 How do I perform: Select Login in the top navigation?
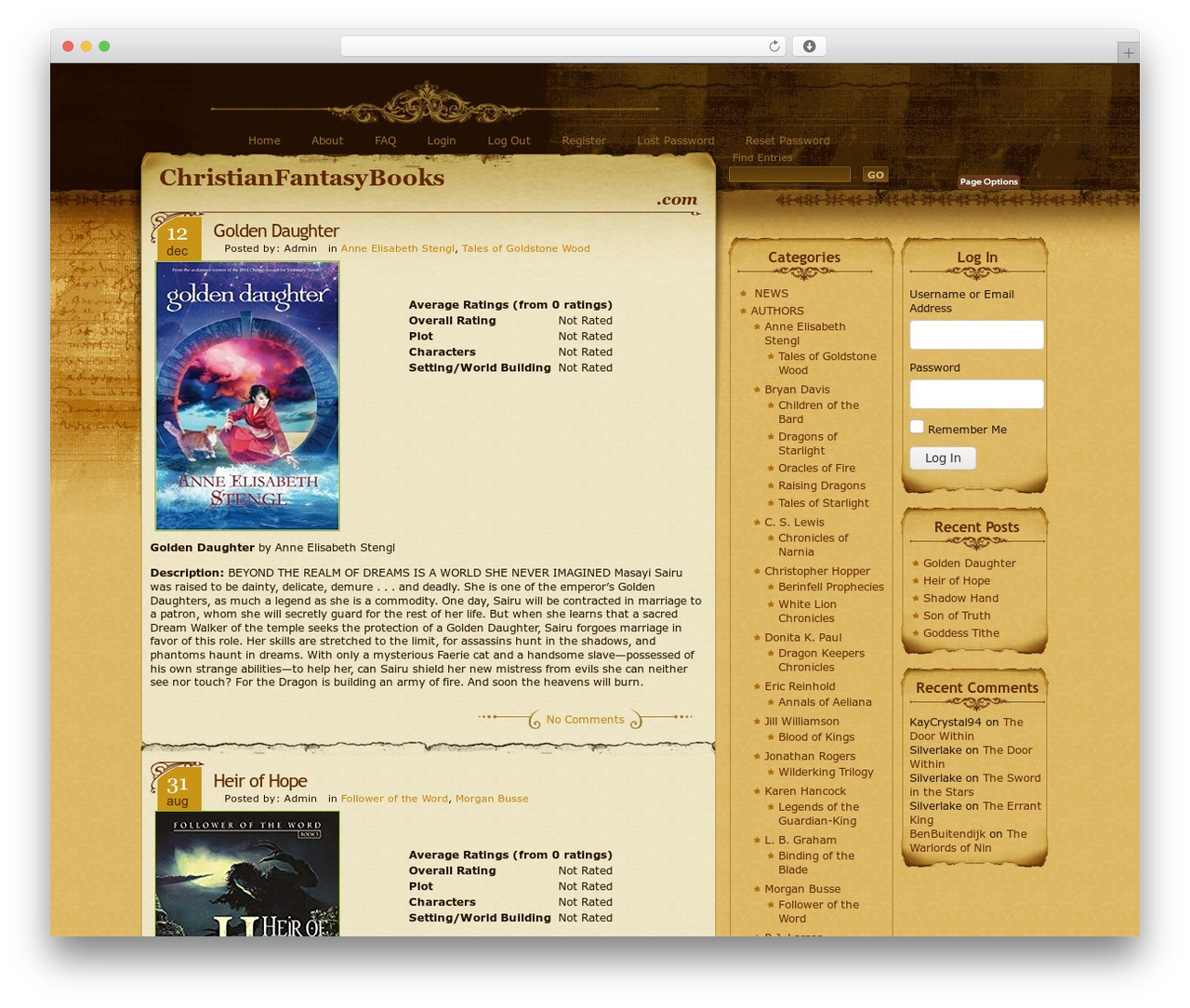tap(442, 140)
